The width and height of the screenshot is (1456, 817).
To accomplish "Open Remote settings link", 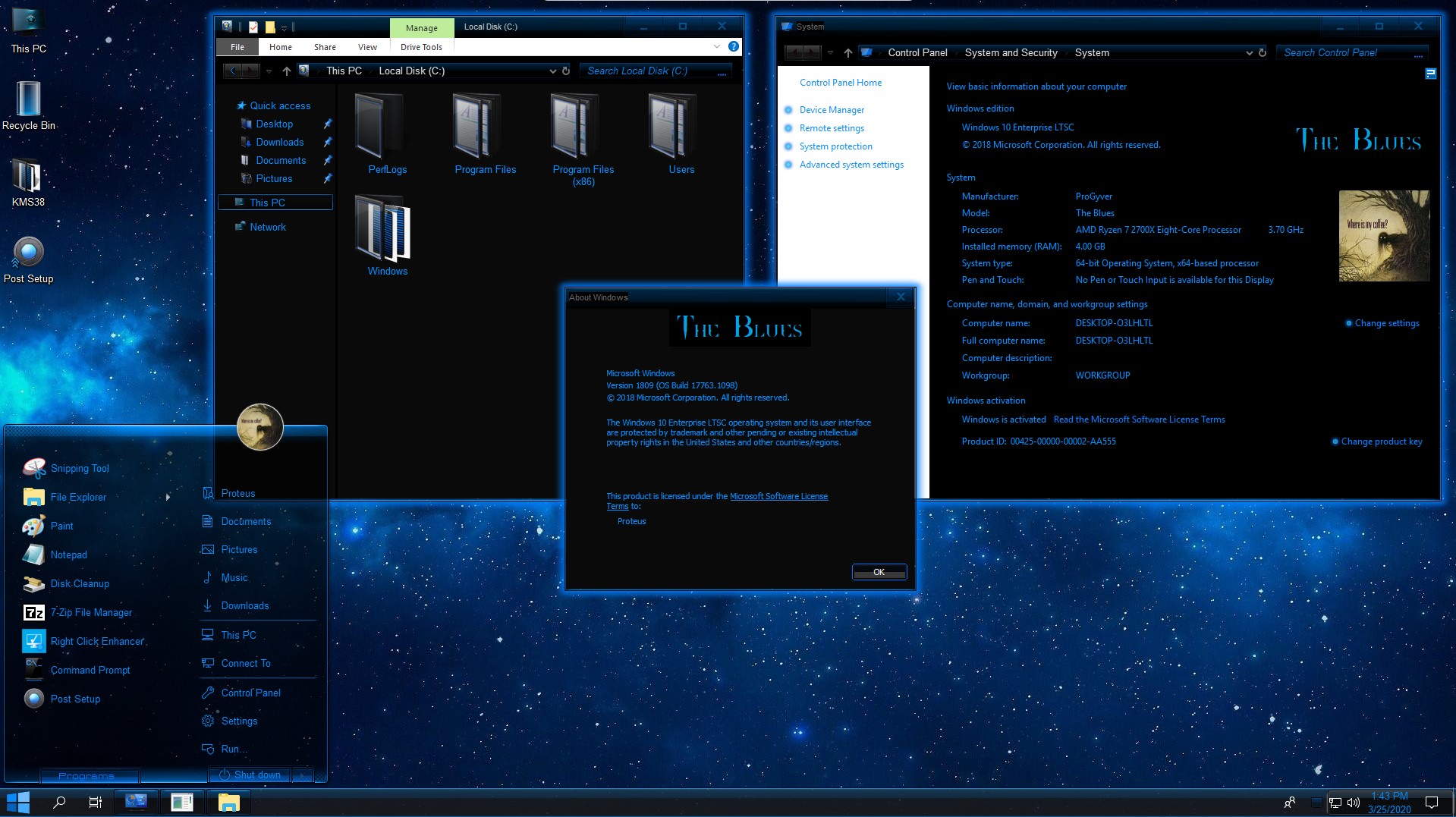I will (832, 128).
